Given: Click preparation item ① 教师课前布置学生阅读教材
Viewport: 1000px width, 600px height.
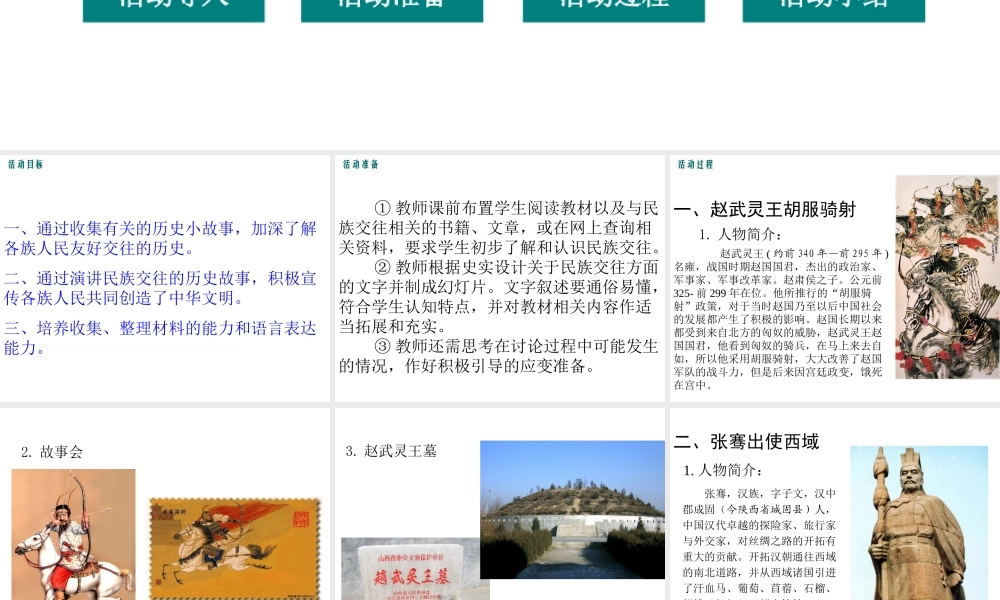Looking at the screenshot, I should pyautogui.click(x=501, y=228).
